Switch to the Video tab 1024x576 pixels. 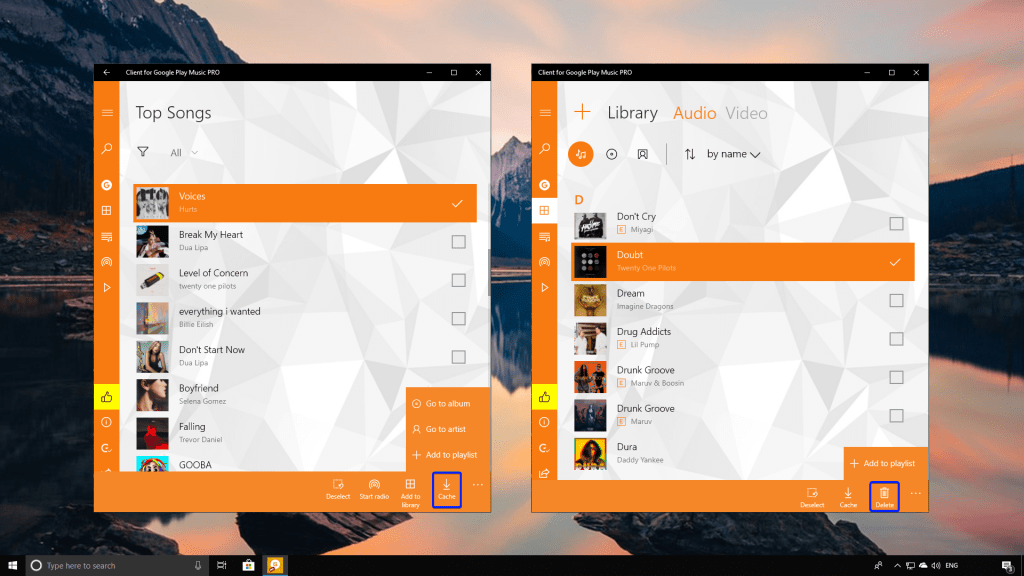[x=746, y=113]
